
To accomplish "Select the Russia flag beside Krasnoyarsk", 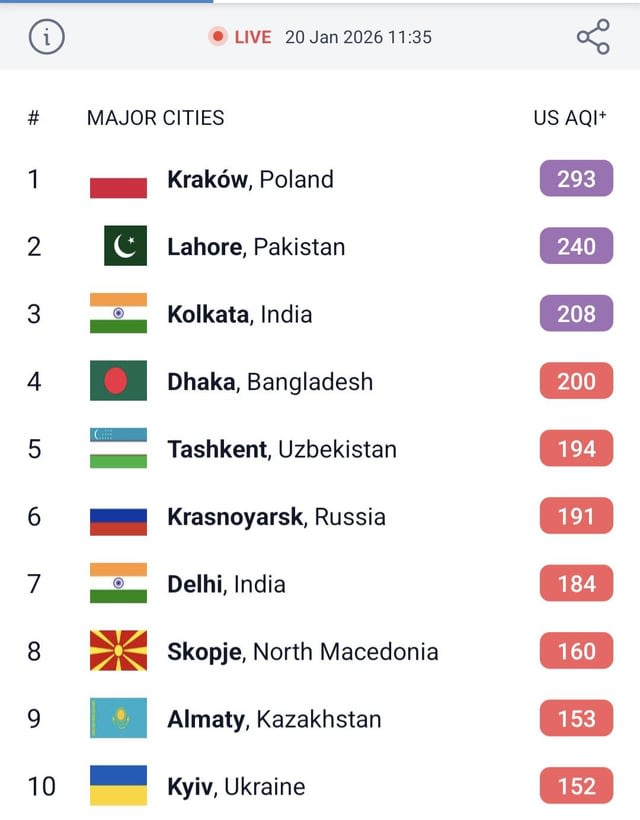I will coord(119,517).
